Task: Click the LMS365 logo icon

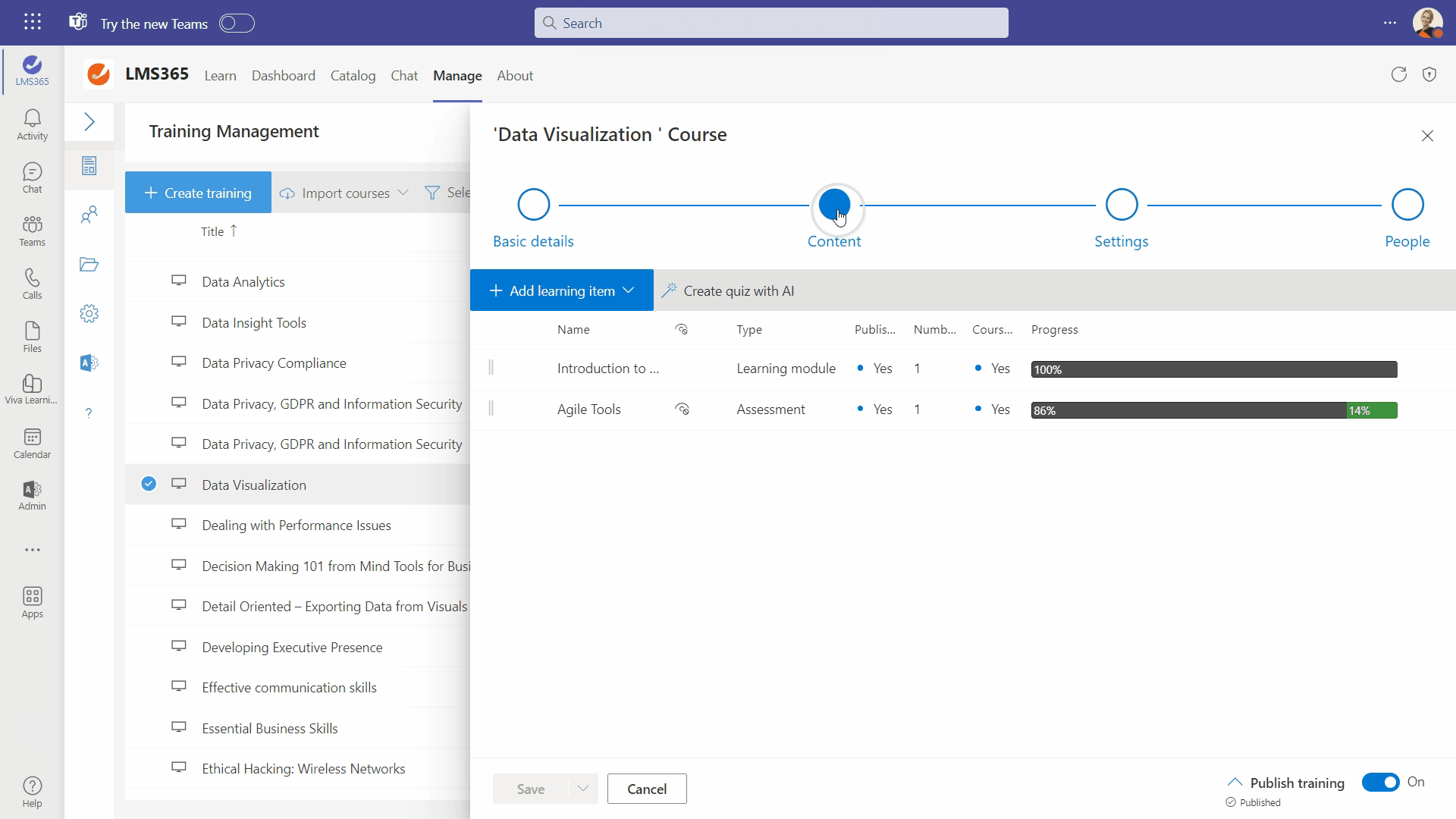Action: pos(99,74)
